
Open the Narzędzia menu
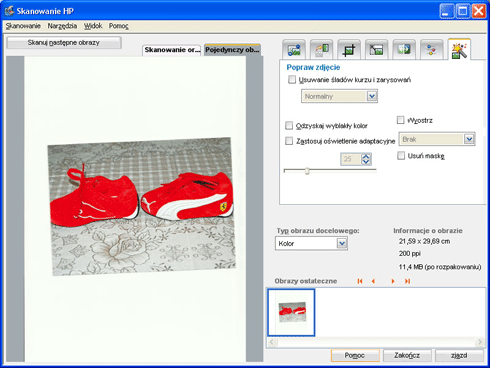[x=62, y=26]
